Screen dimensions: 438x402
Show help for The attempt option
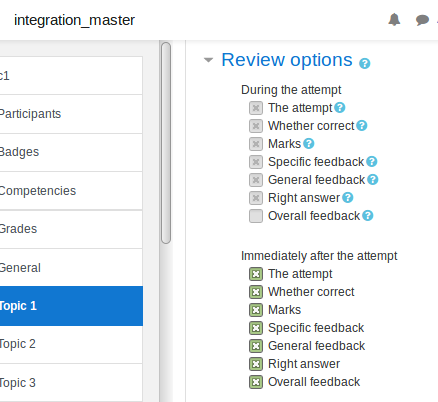(340, 108)
